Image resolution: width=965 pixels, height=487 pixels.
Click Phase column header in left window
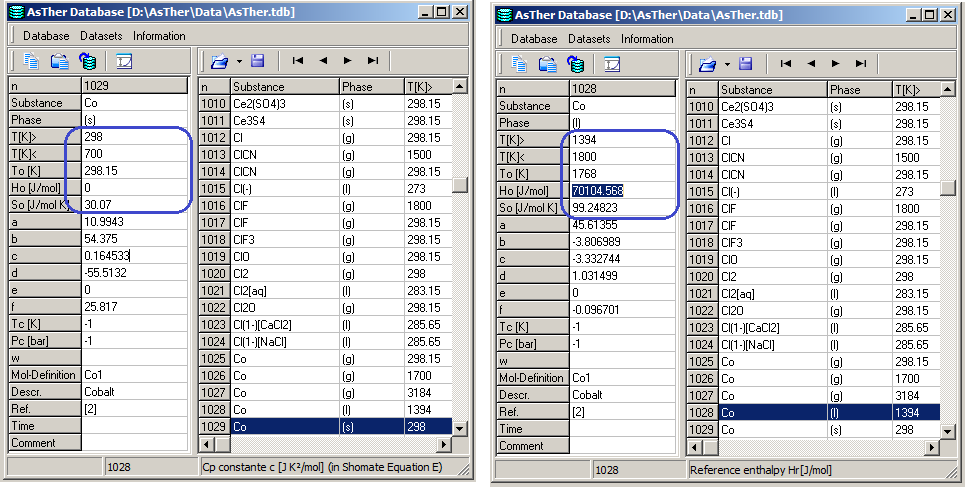pos(372,87)
